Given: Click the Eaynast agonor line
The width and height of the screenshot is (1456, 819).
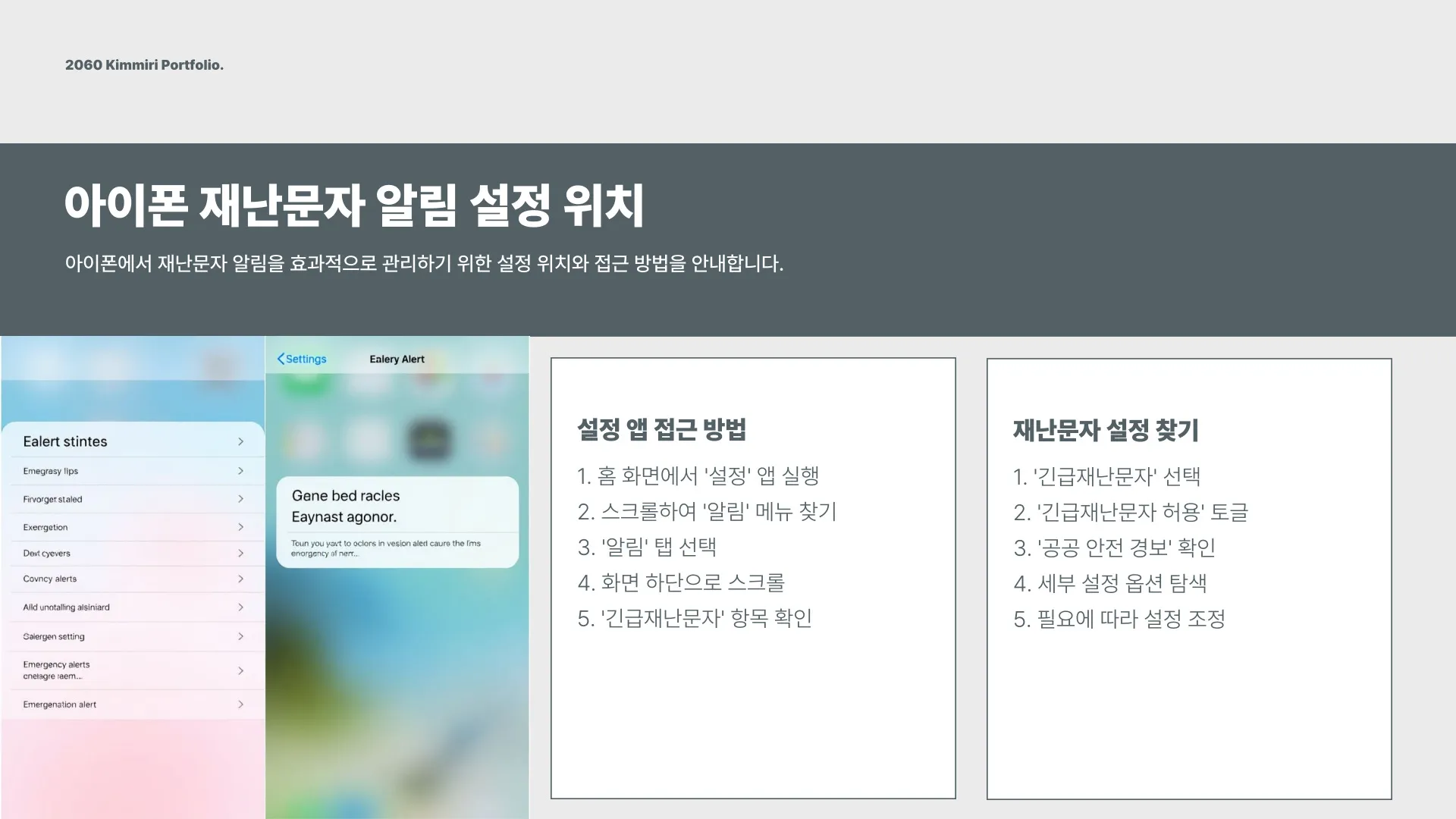Looking at the screenshot, I should [x=344, y=516].
